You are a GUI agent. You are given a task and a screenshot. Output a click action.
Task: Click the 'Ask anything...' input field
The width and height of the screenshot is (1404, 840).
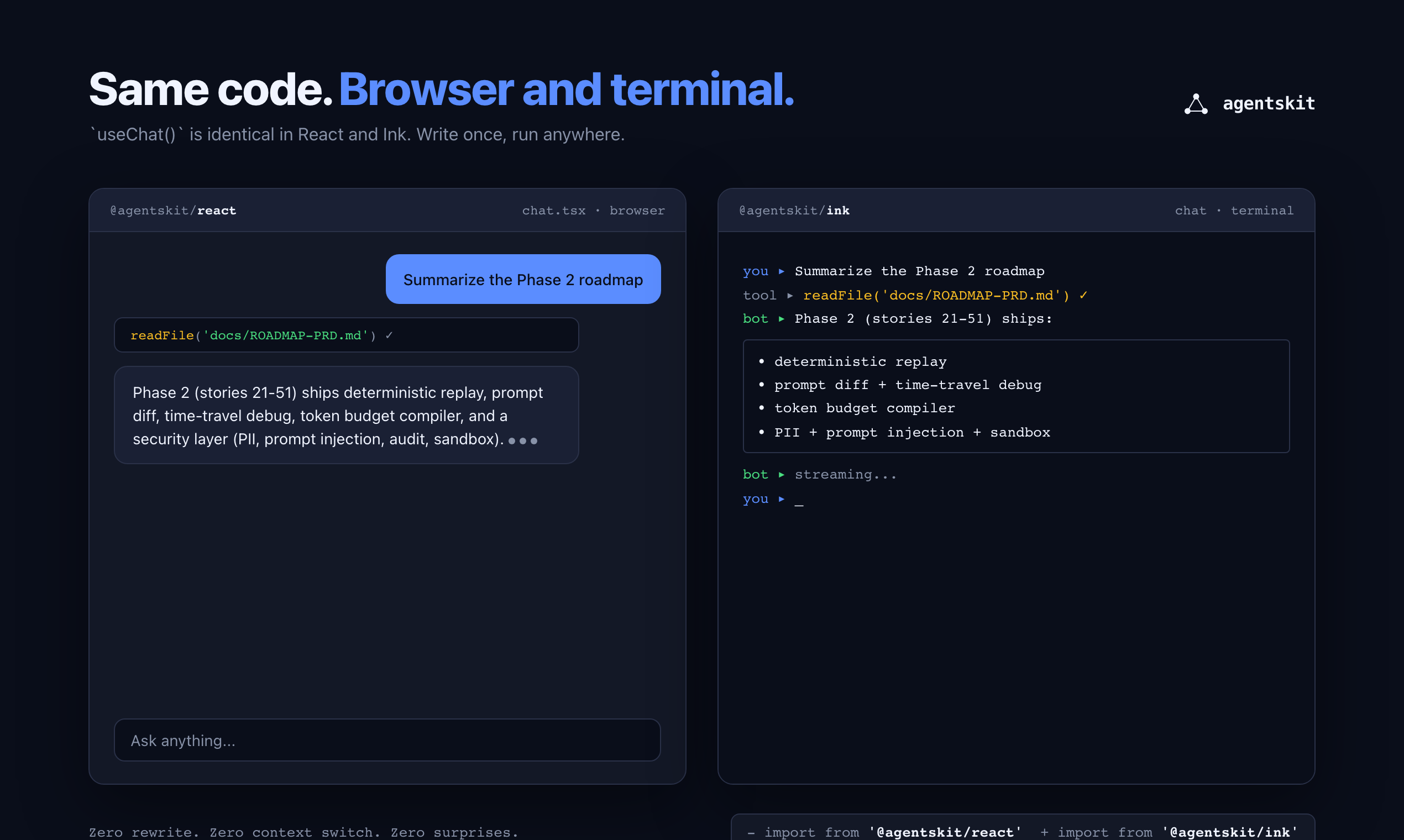387,740
